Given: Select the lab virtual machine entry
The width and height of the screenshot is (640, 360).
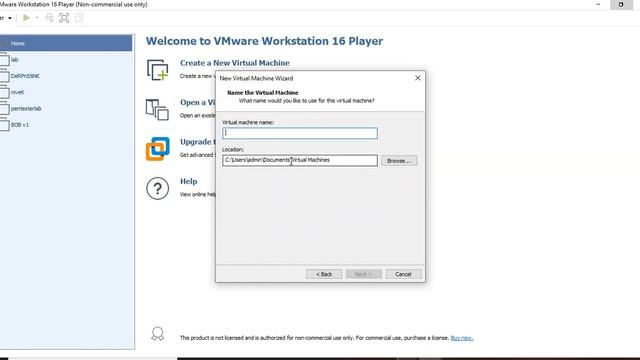Looking at the screenshot, I should [15, 60].
